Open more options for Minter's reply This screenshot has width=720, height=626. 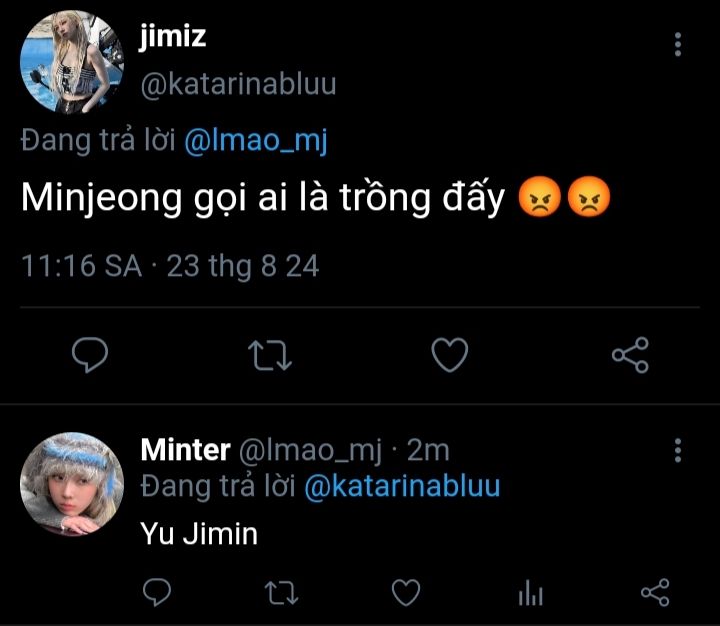678,449
